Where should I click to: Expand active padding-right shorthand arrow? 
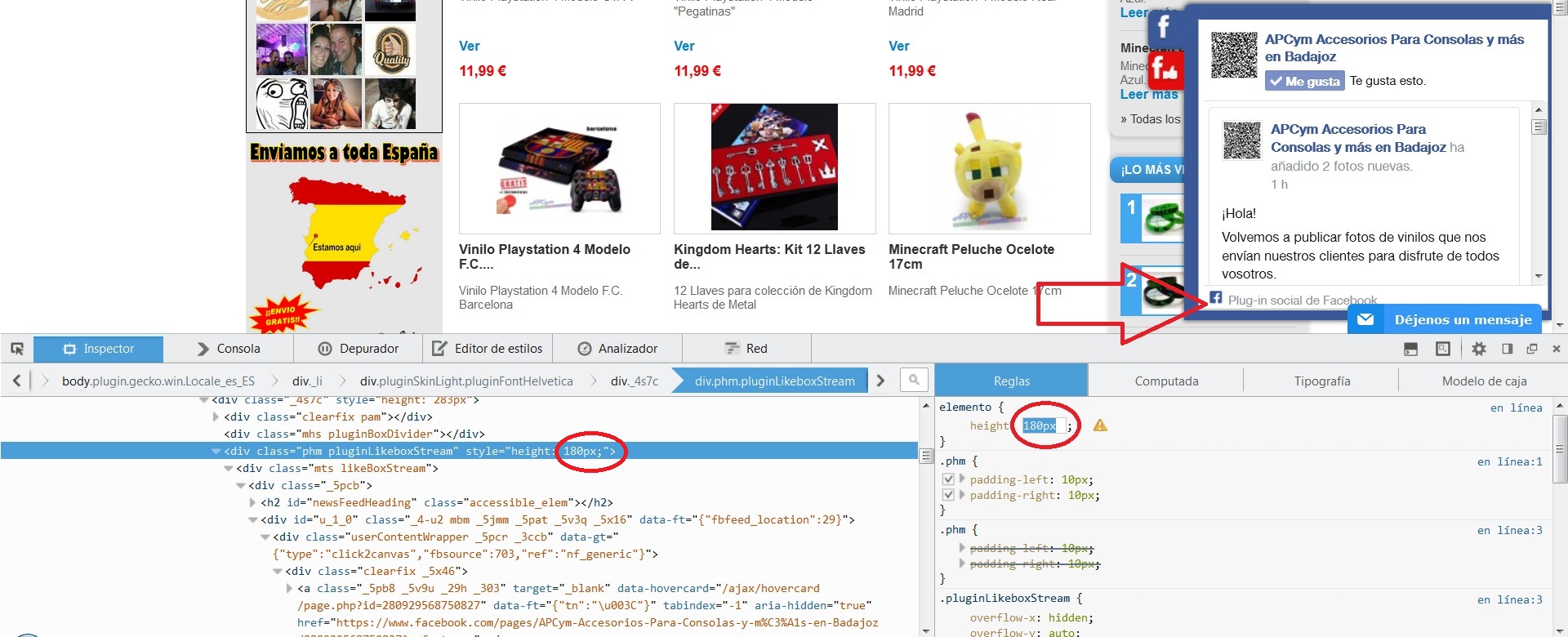click(963, 495)
